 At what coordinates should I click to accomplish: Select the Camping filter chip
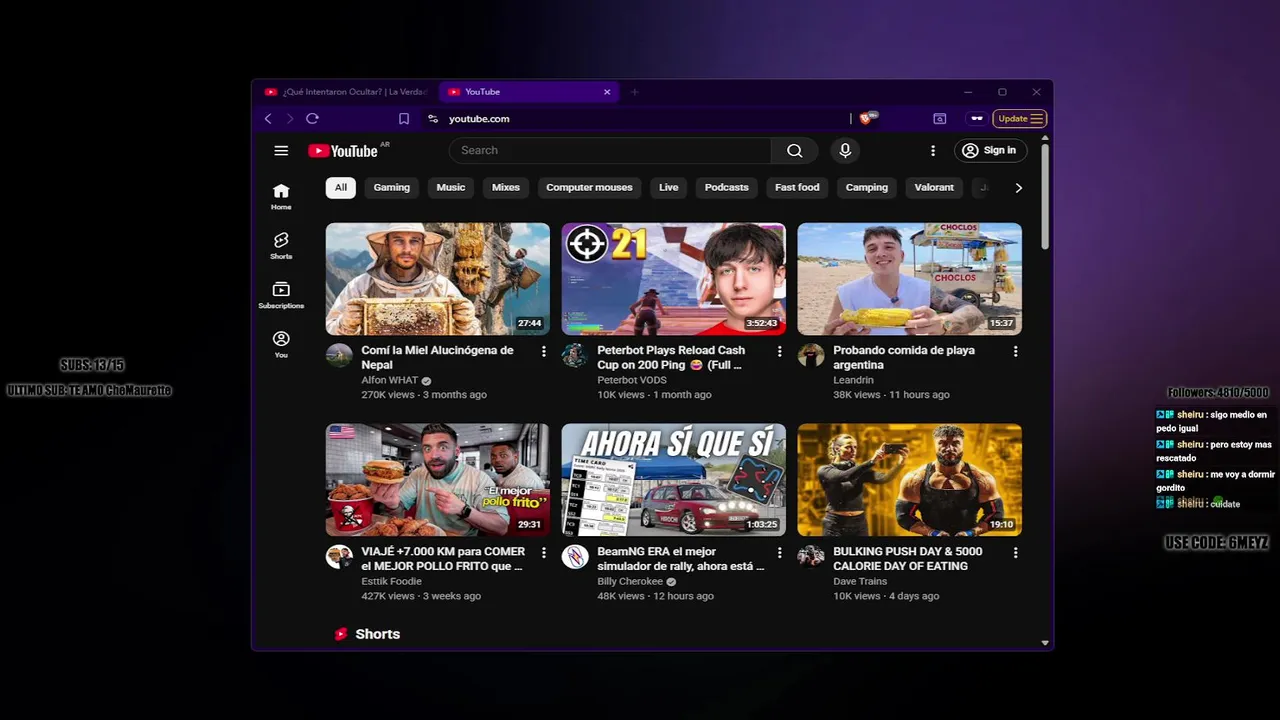867,187
